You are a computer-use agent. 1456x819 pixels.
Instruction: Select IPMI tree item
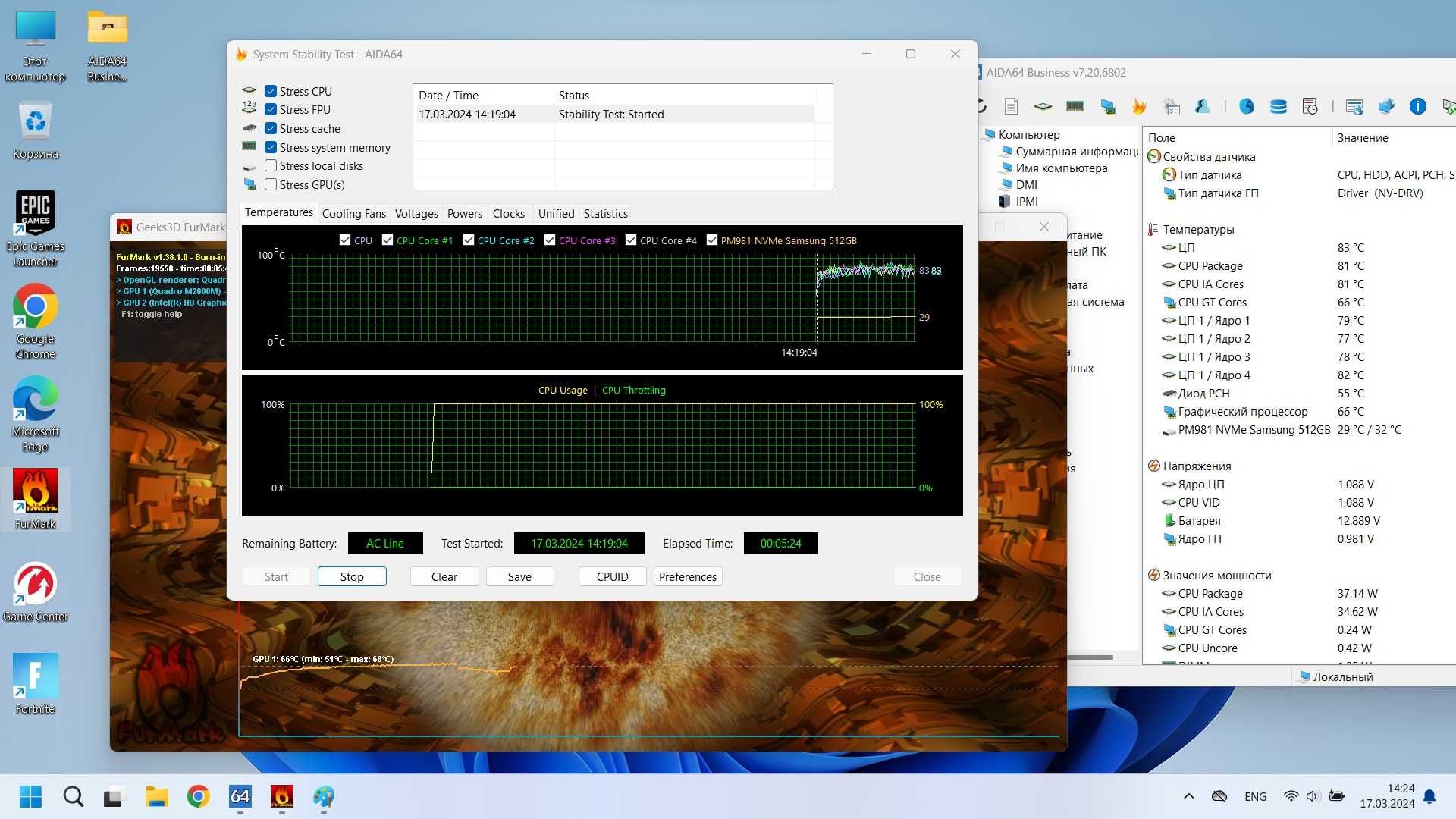[x=1027, y=201]
